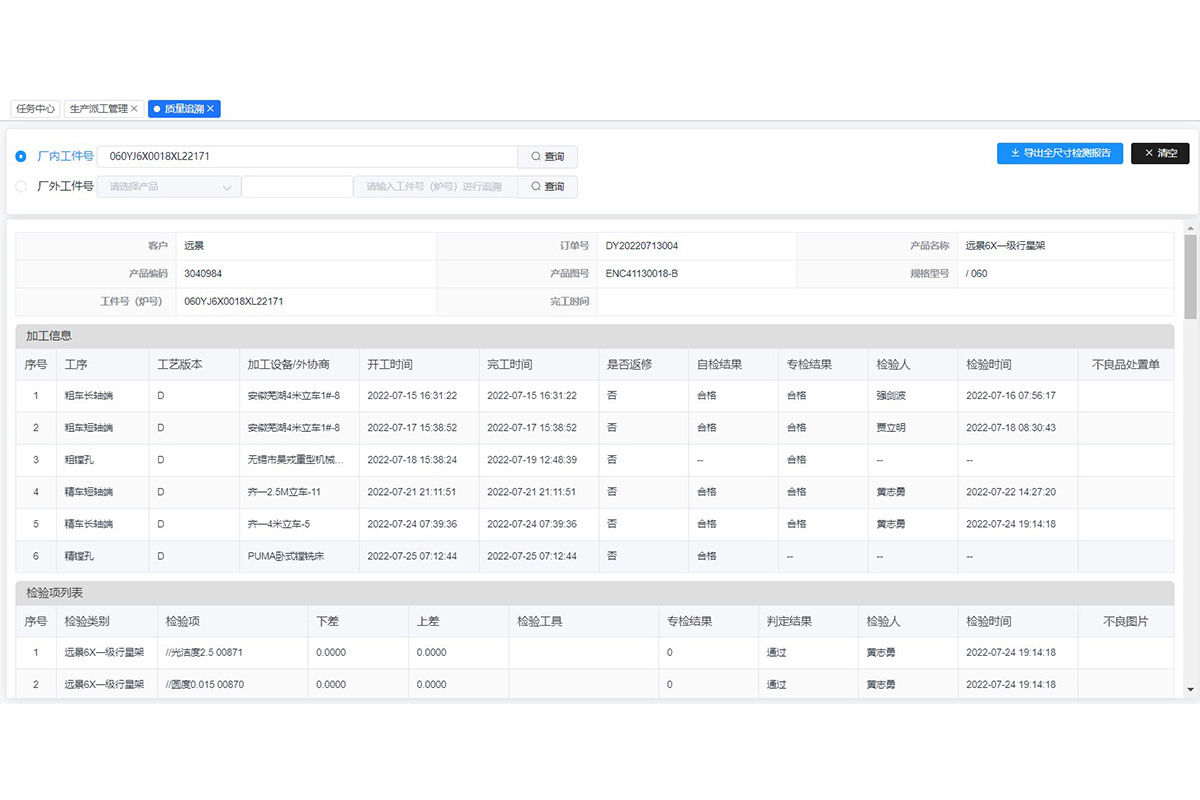Screen dimensions: 1200x800
Task: Switch to the 任务中心 tab
Action: click(35, 109)
